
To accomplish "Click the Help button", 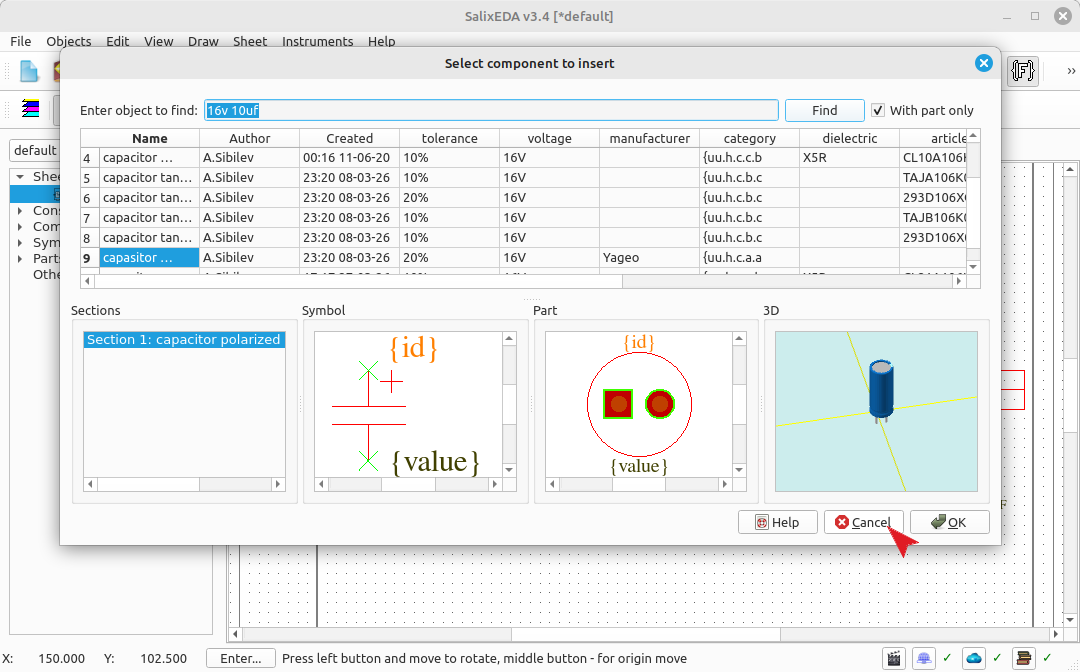I will tap(778, 523).
